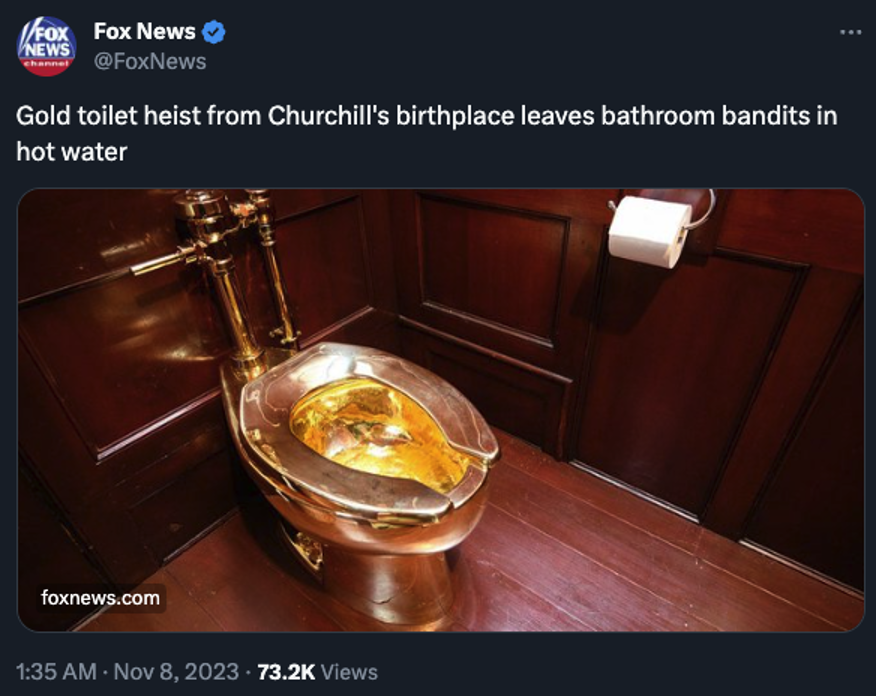Click the word Views beside the count

349,672
